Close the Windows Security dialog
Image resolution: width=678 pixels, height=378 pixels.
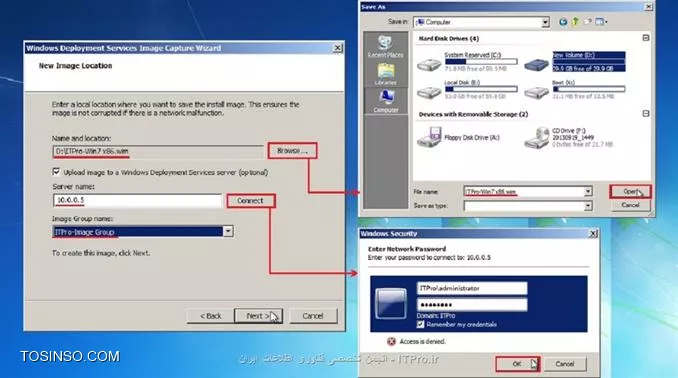[593, 234]
